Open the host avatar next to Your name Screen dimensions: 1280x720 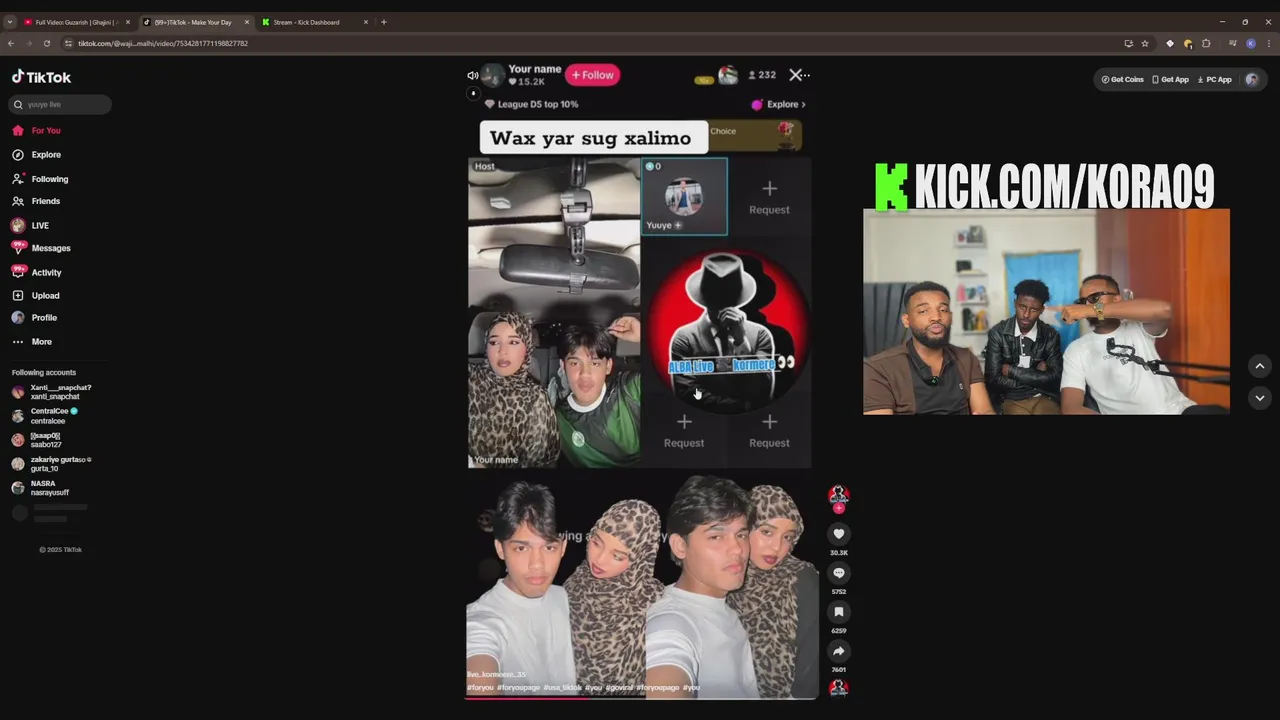(x=492, y=75)
